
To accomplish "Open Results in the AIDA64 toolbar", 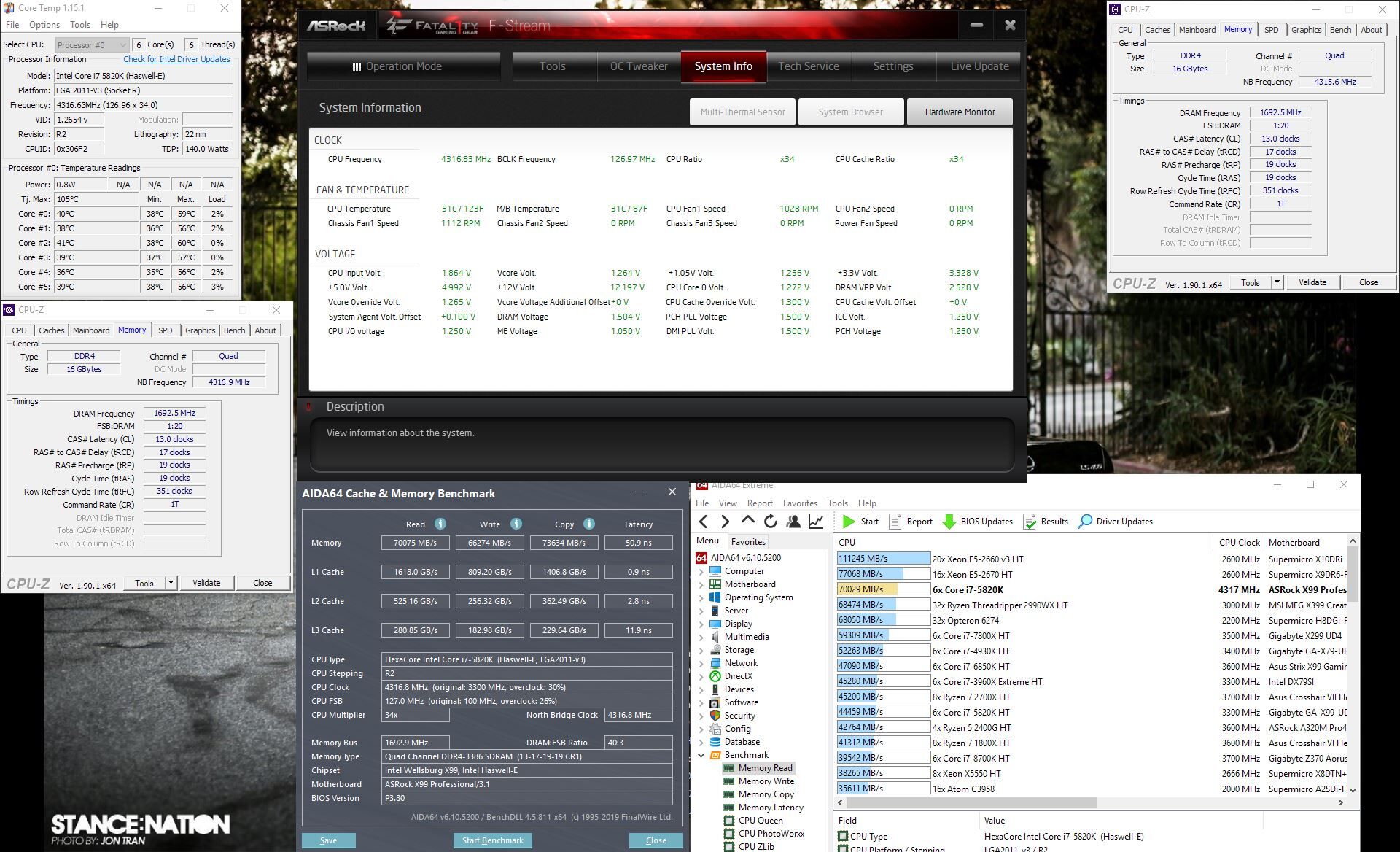I will click(1046, 522).
